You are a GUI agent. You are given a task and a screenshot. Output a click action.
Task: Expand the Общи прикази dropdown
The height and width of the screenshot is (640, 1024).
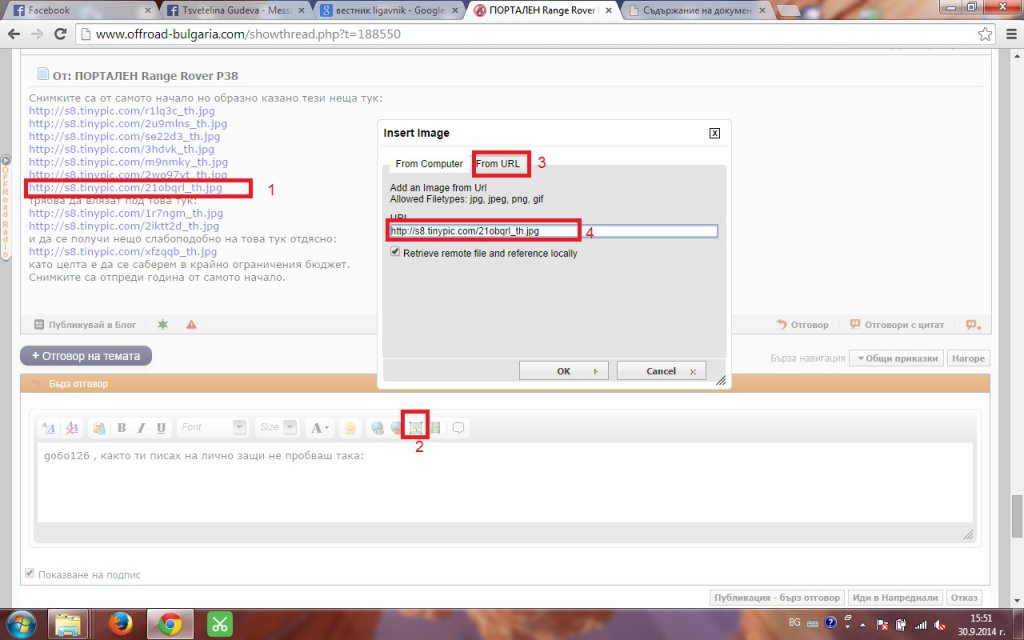(x=896, y=358)
